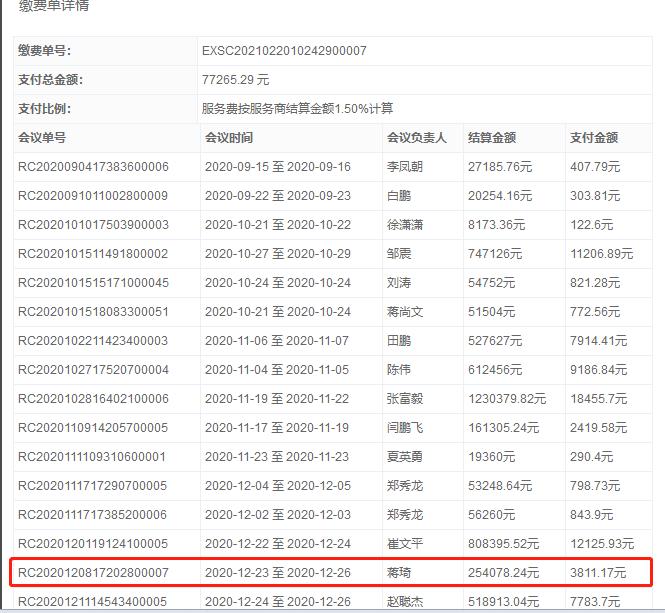Viewport: 665px width, 613px height.
Task: Click the 结算金额 column header
Action: (x=491, y=138)
